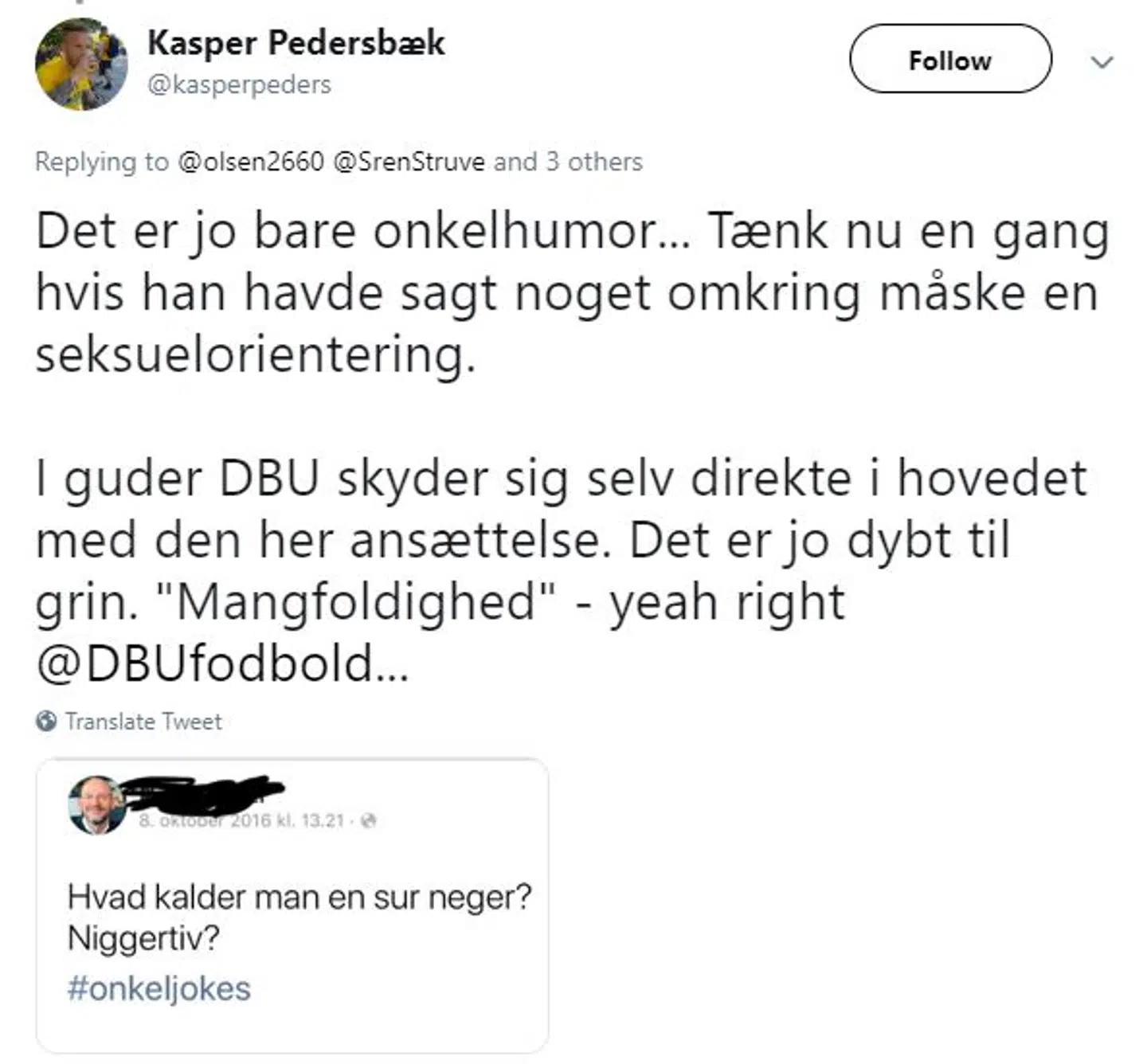Open Kasper Pedersbæk's profile avatar
The image size is (1147, 1064).
pos(80,64)
